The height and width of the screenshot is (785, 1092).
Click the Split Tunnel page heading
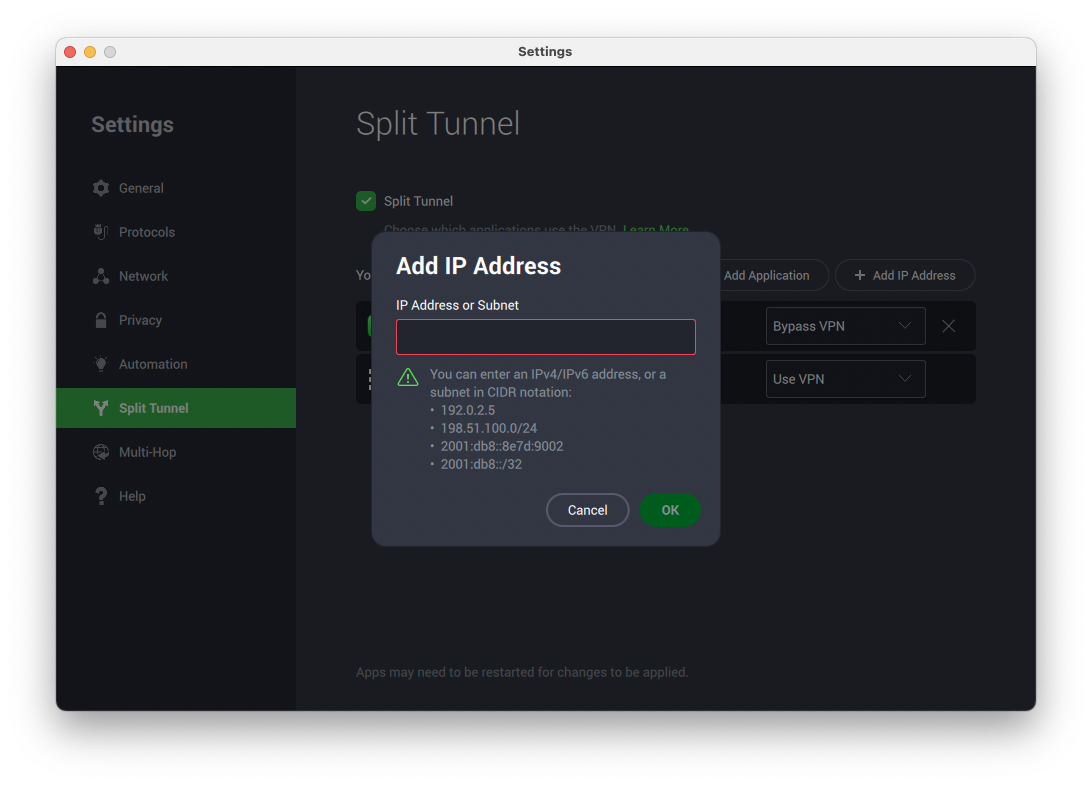pos(438,124)
